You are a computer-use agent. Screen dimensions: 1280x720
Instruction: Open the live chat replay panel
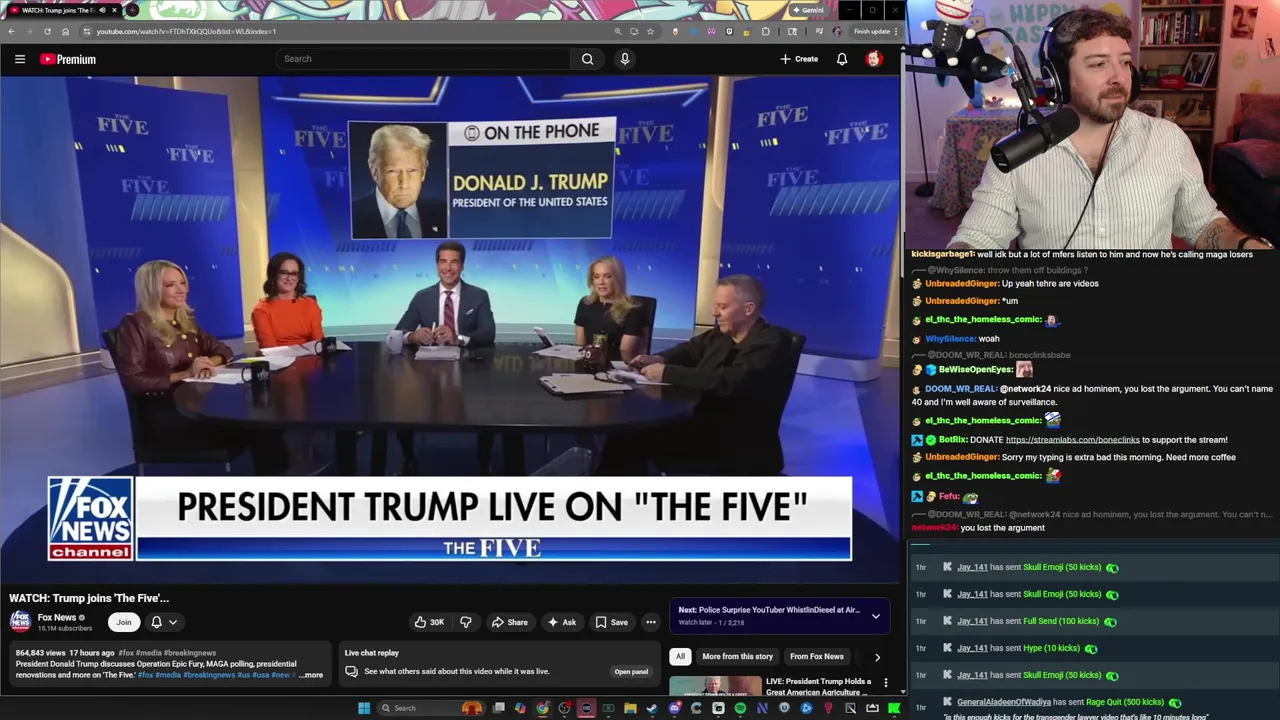pyautogui.click(x=631, y=672)
